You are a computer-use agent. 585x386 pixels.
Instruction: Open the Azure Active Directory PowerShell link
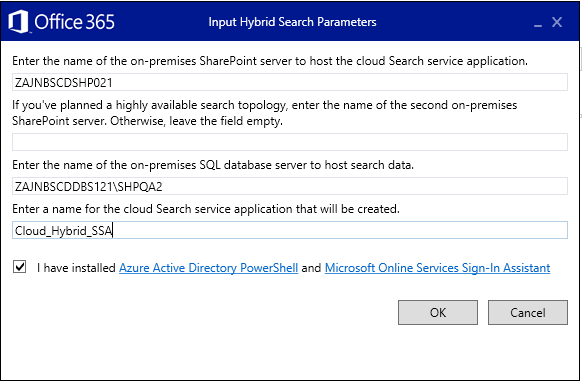[x=209, y=268]
